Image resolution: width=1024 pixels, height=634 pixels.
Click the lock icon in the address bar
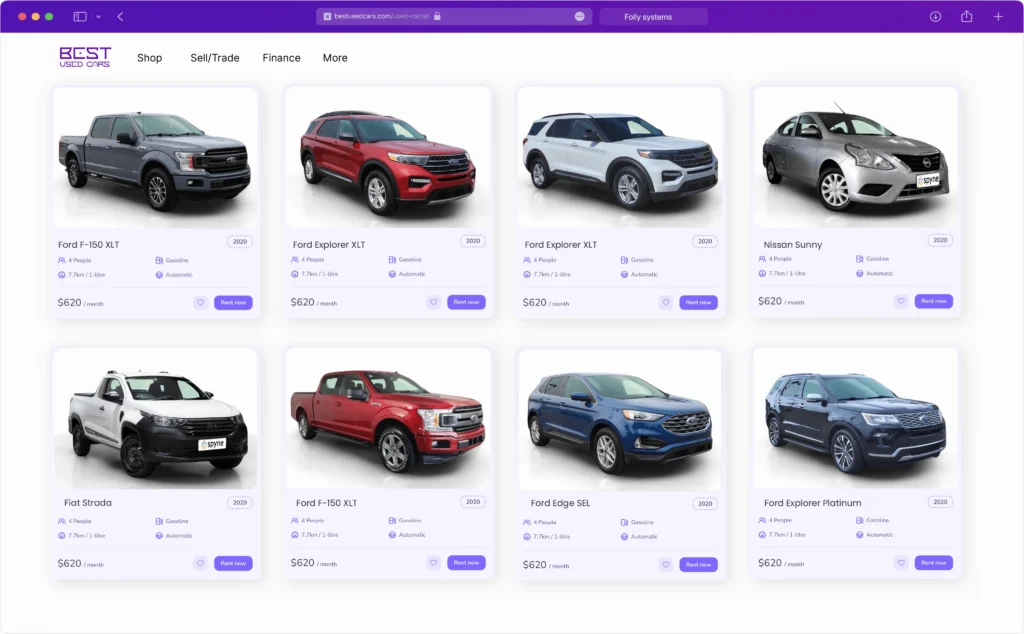437,16
